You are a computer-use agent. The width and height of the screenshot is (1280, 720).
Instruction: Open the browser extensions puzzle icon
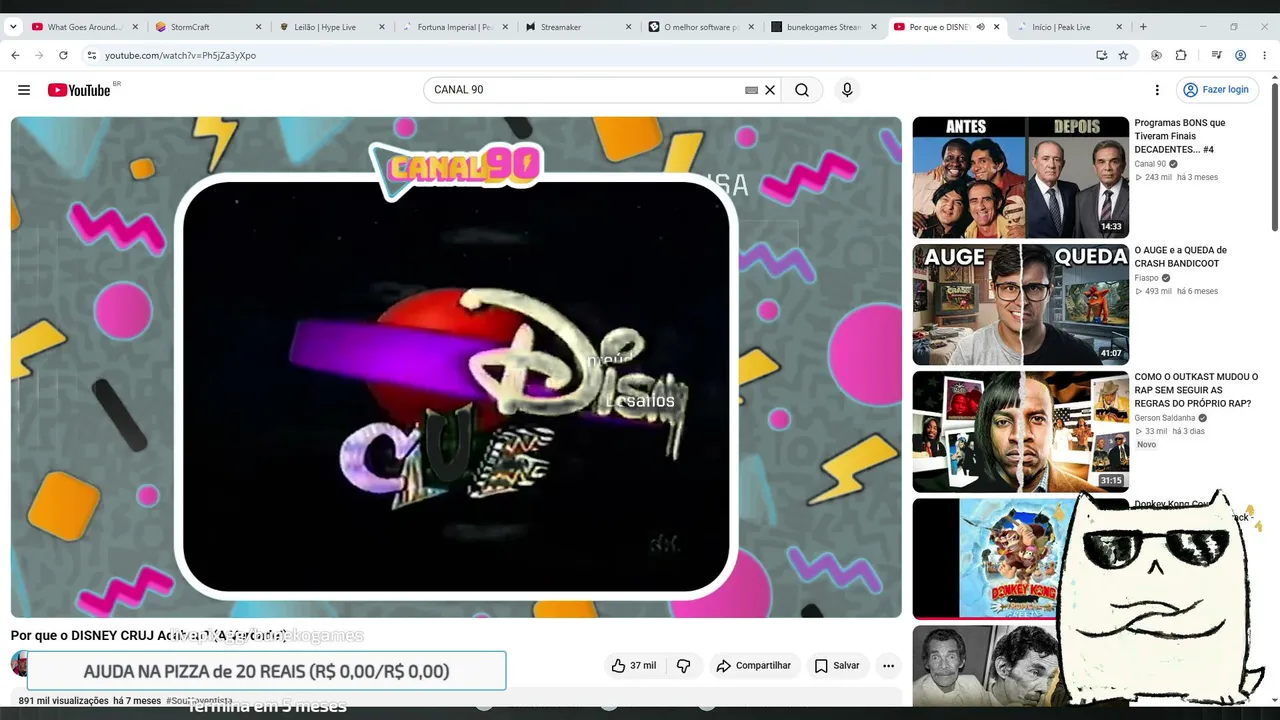pyautogui.click(x=1181, y=55)
